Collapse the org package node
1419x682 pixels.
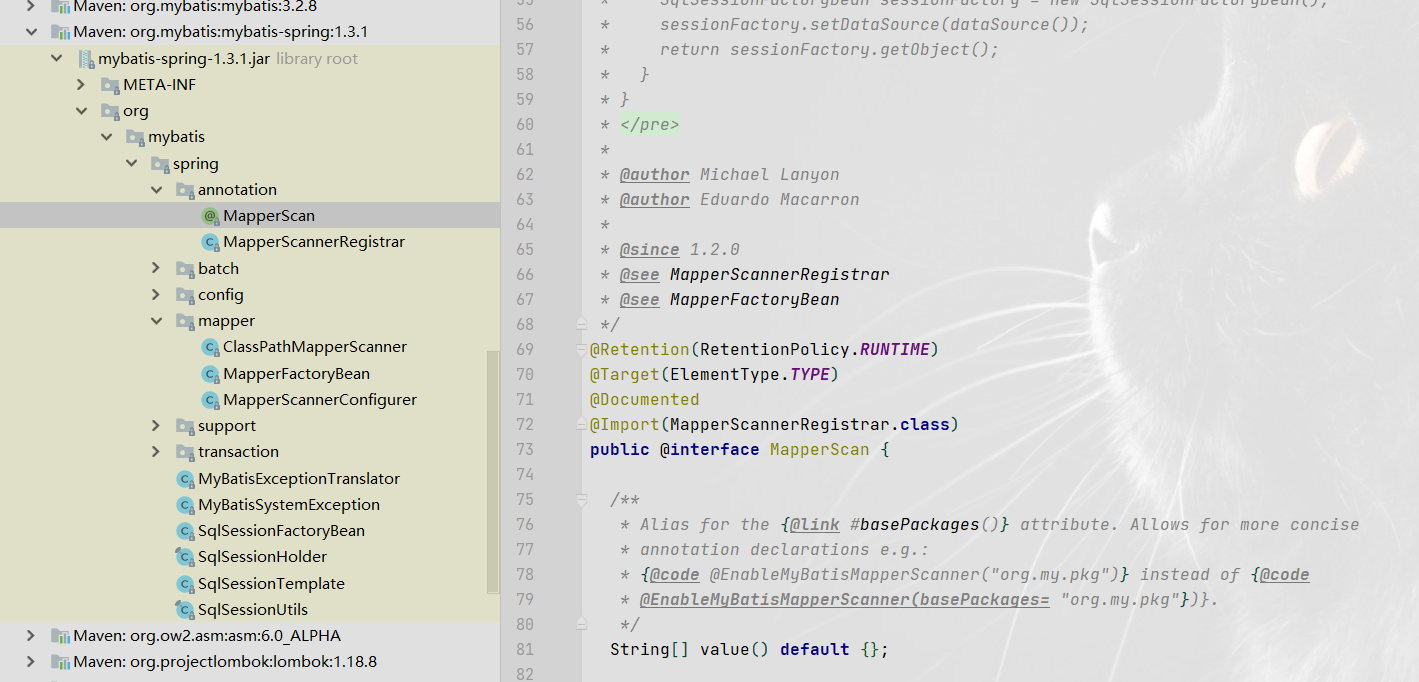point(81,111)
